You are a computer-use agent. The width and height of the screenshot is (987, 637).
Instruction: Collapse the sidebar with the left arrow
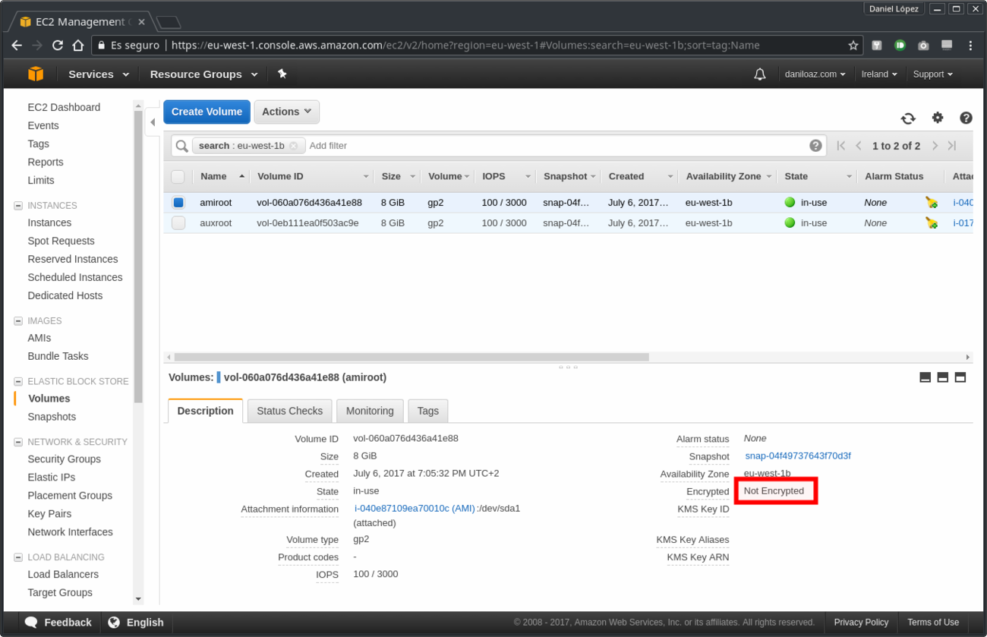point(152,122)
